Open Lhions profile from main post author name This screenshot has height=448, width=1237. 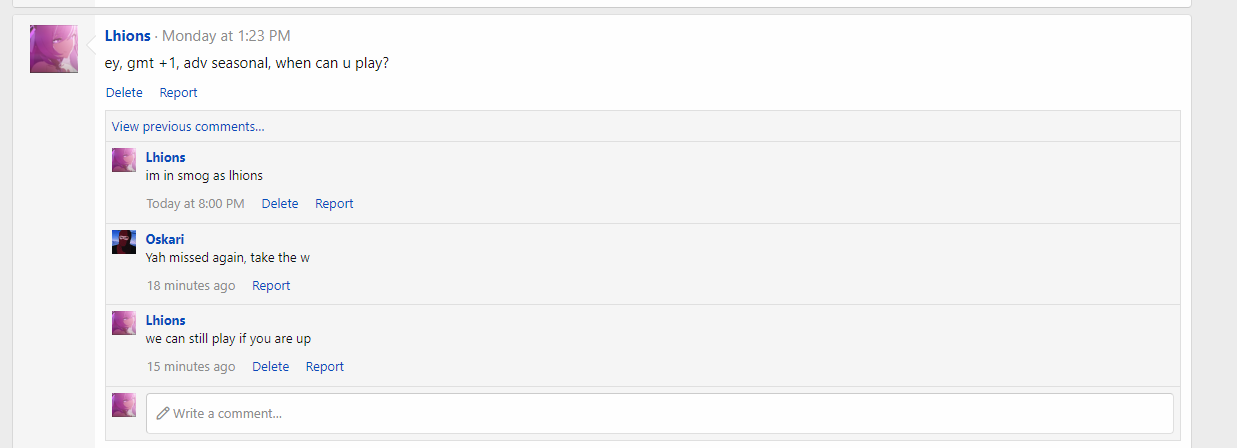[127, 36]
